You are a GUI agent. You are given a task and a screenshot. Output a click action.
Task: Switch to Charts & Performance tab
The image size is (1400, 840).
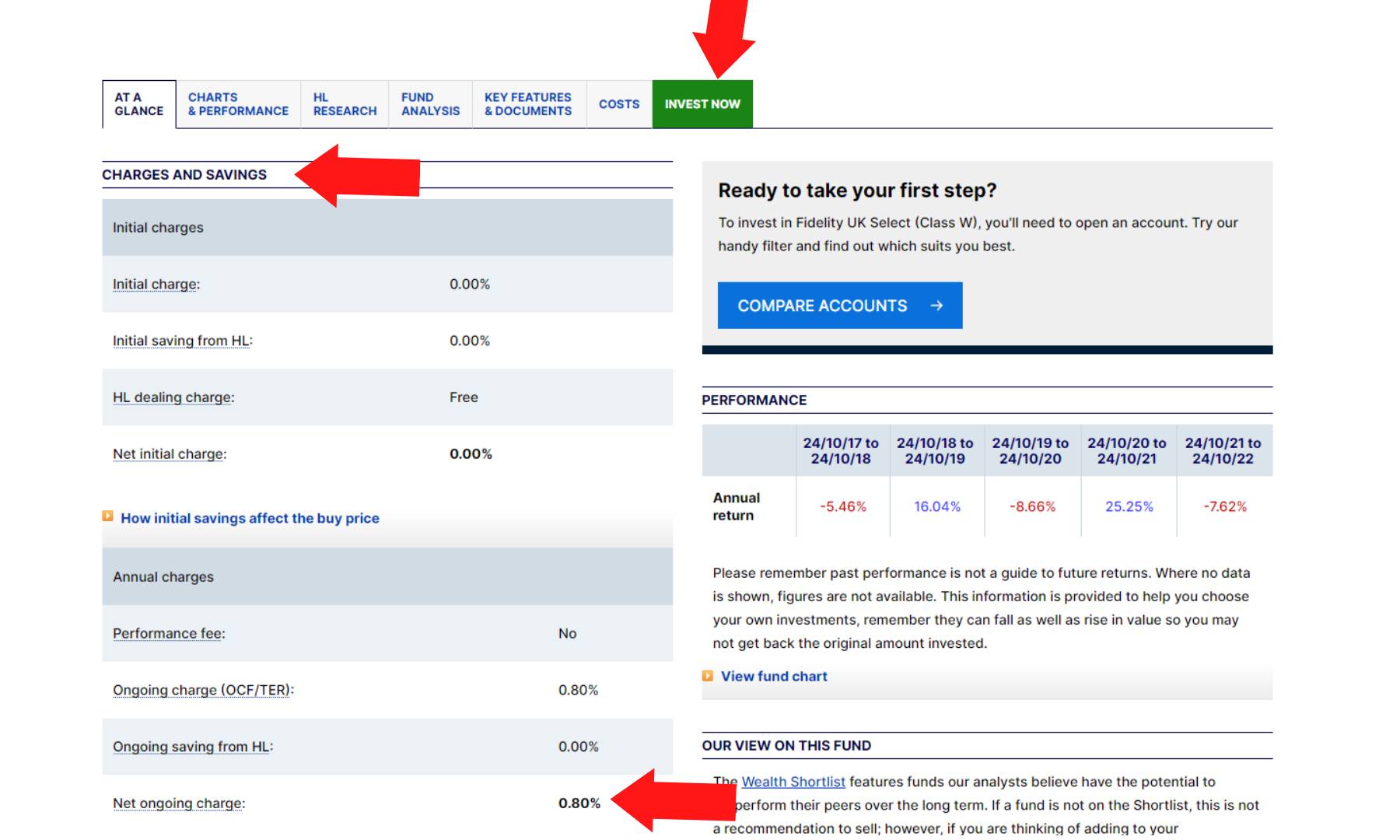pos(238,104)
